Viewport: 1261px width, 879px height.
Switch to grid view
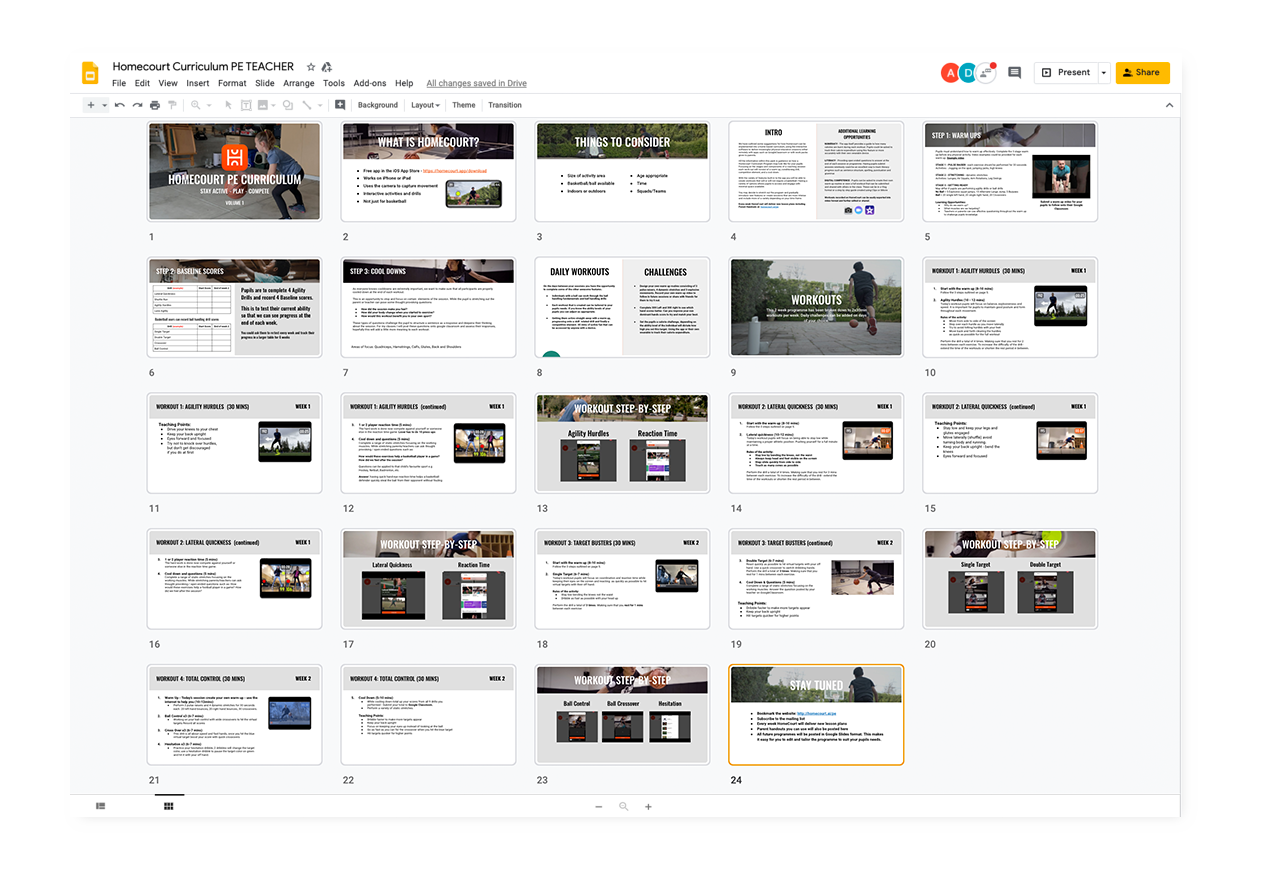coord(168,806)
